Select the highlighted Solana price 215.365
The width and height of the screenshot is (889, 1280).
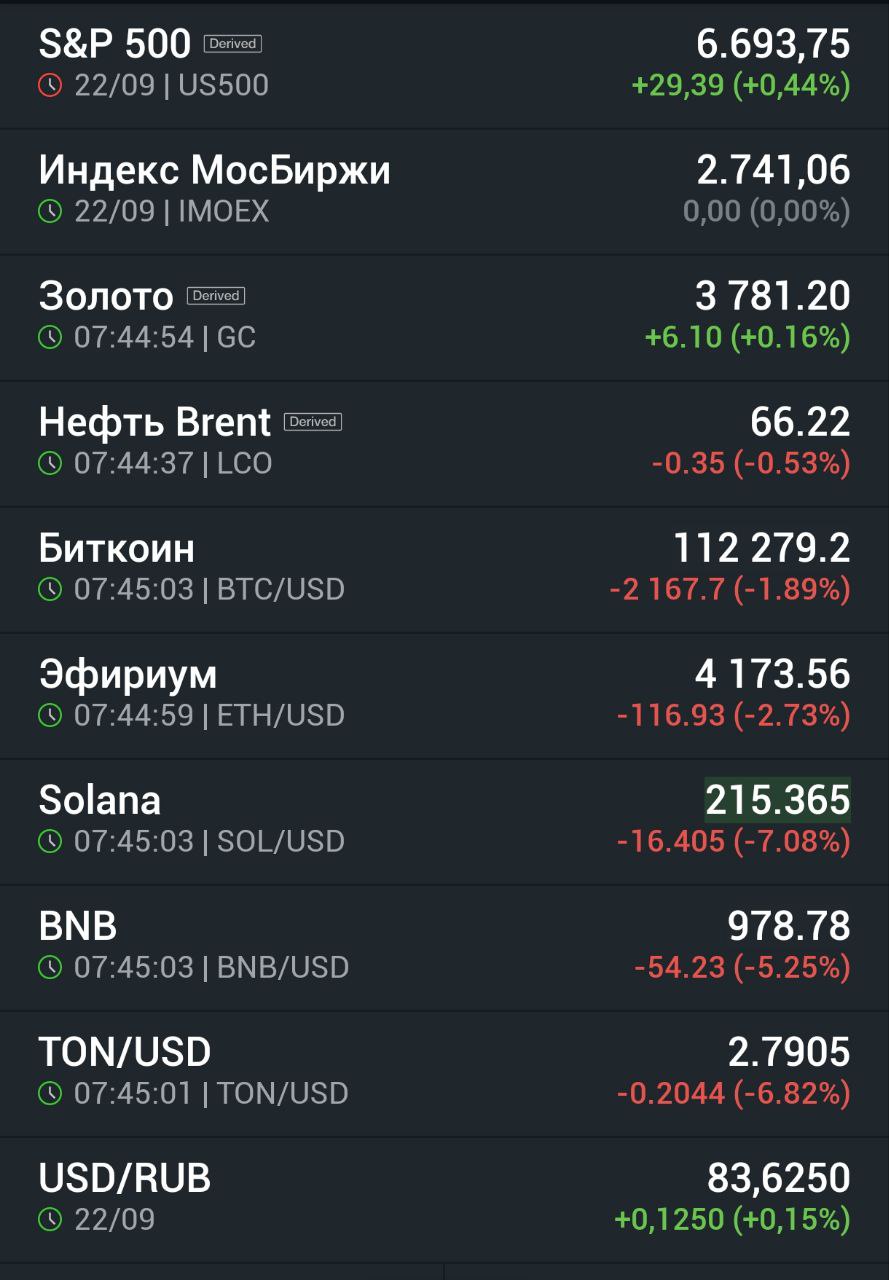[x=778, y=800]
